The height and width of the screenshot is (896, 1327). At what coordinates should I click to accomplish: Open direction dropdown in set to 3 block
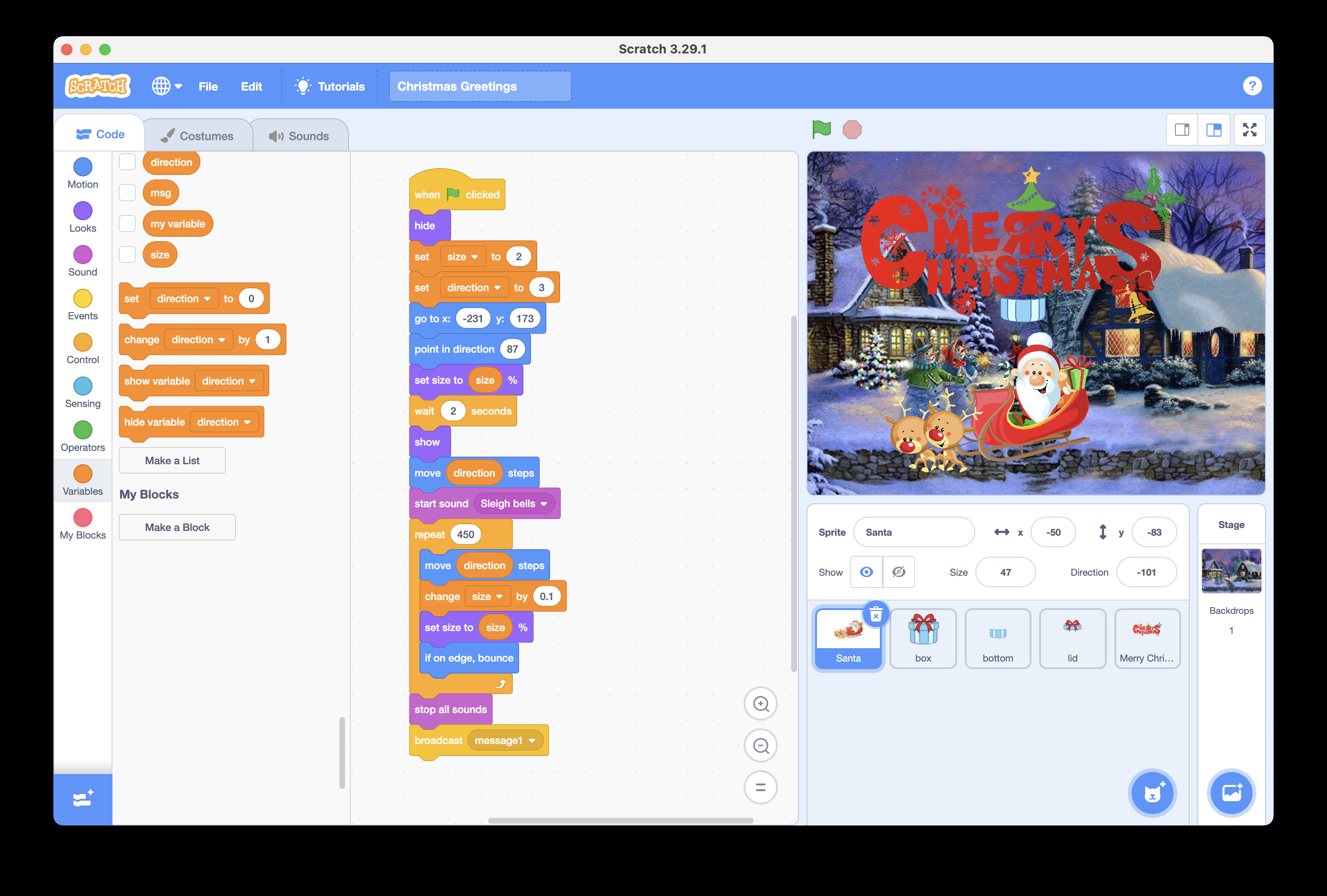(474, 288)
